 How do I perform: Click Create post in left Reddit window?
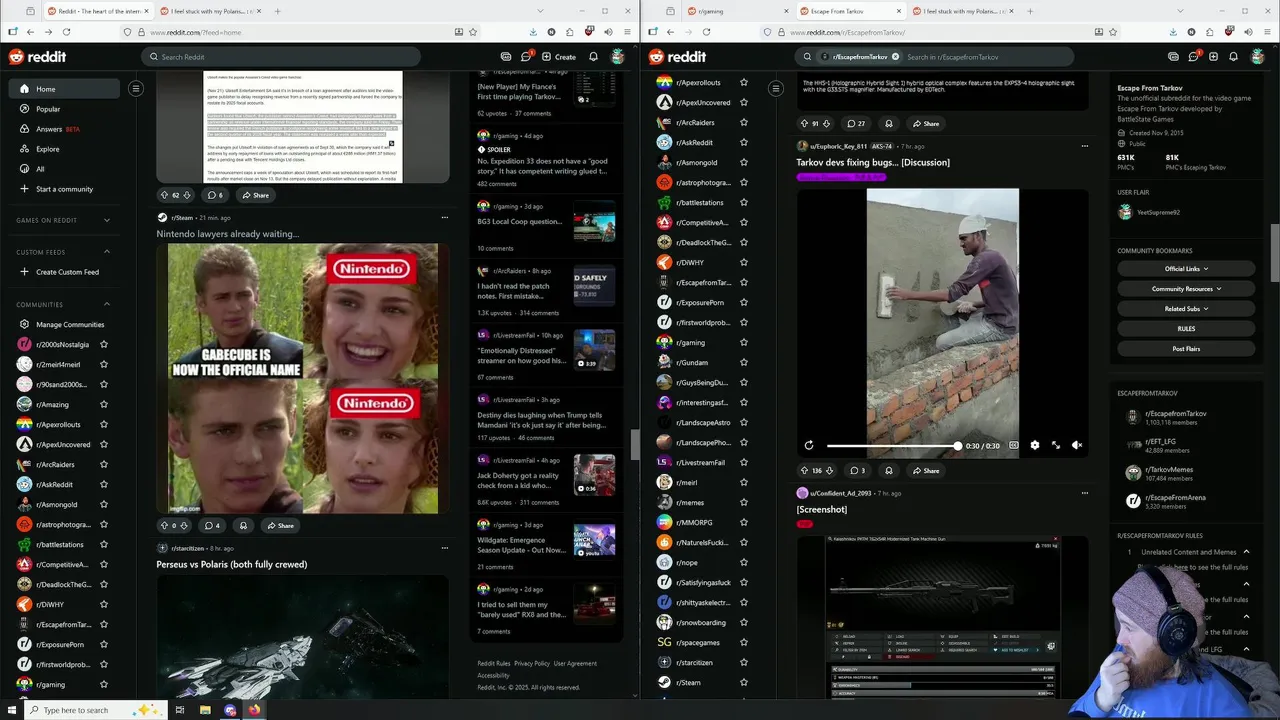(x=559, y=57)
